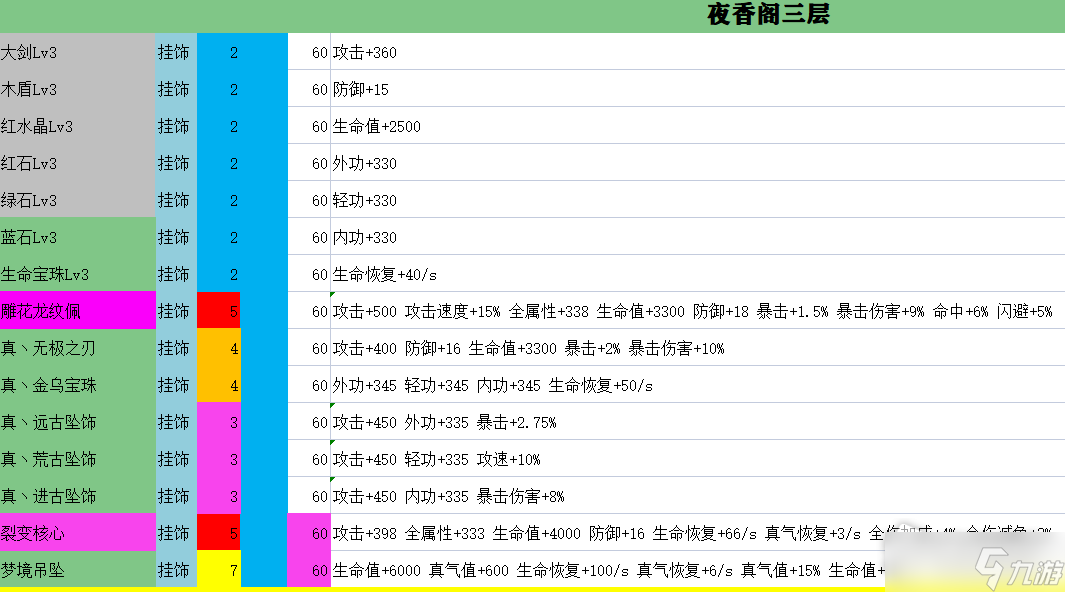Click the cell starting 攻击+400 防御+16
The image size is (1065, 592).
coord(698,348)
